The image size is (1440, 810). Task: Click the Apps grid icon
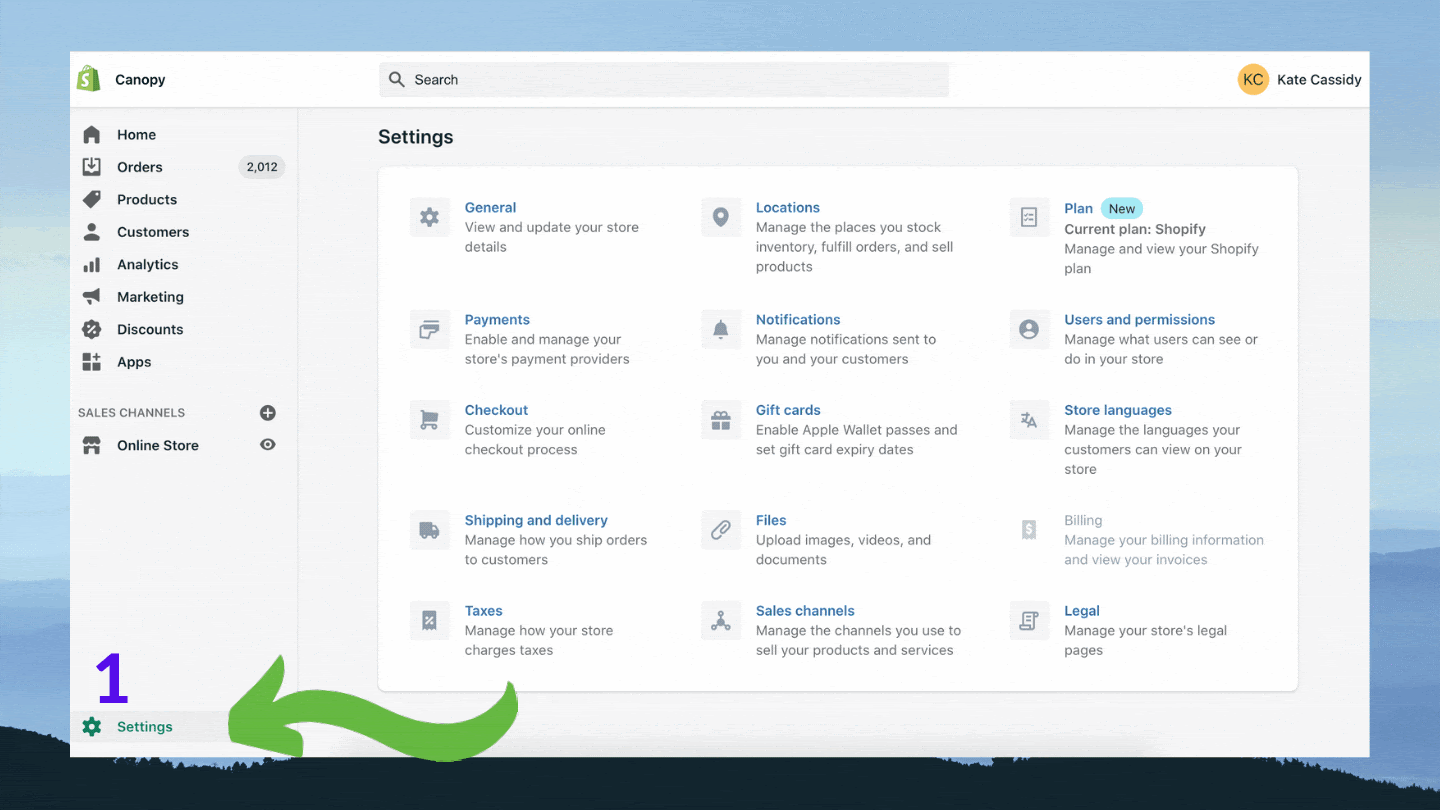point(92,362)
